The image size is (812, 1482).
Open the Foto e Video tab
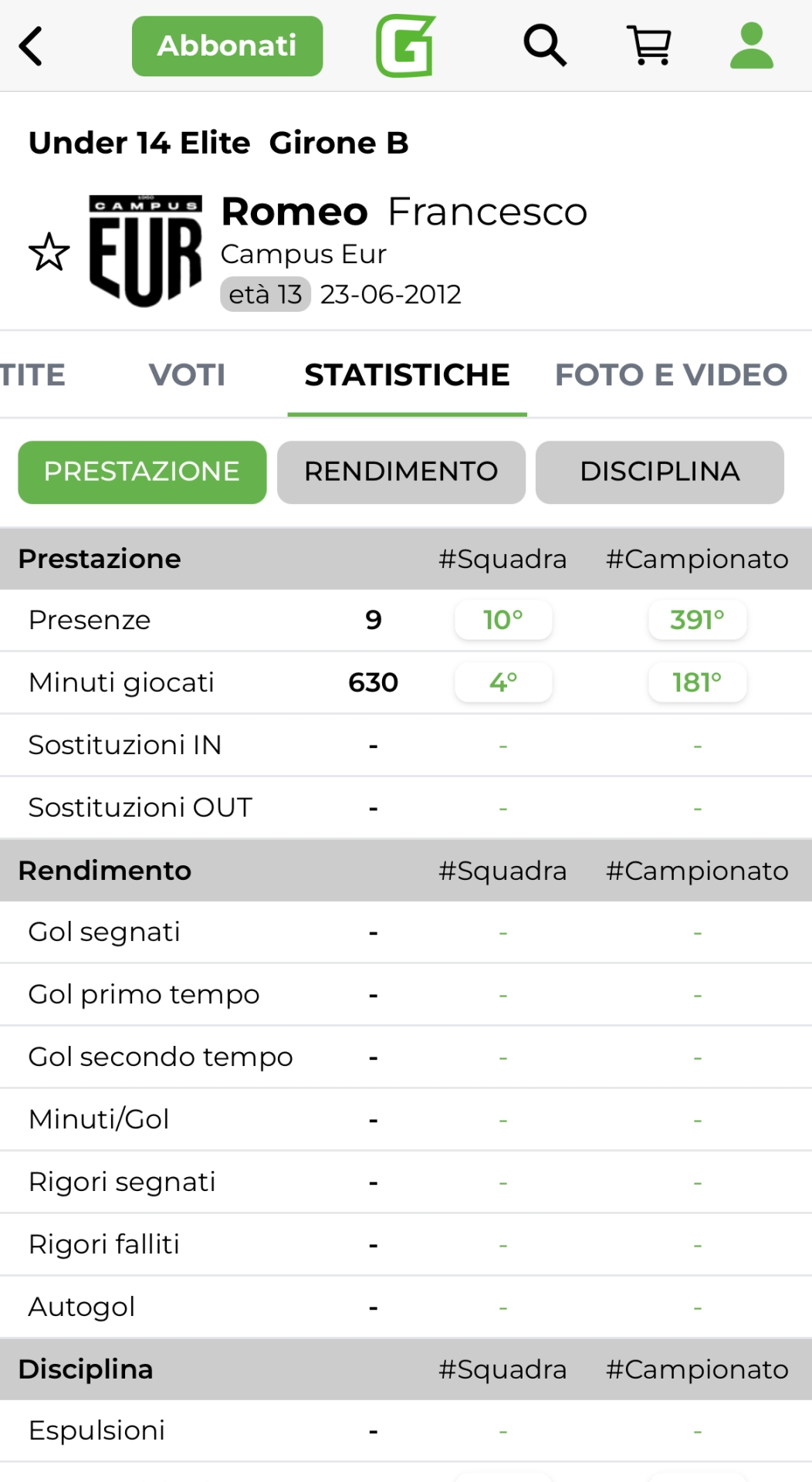coord(671,375)
